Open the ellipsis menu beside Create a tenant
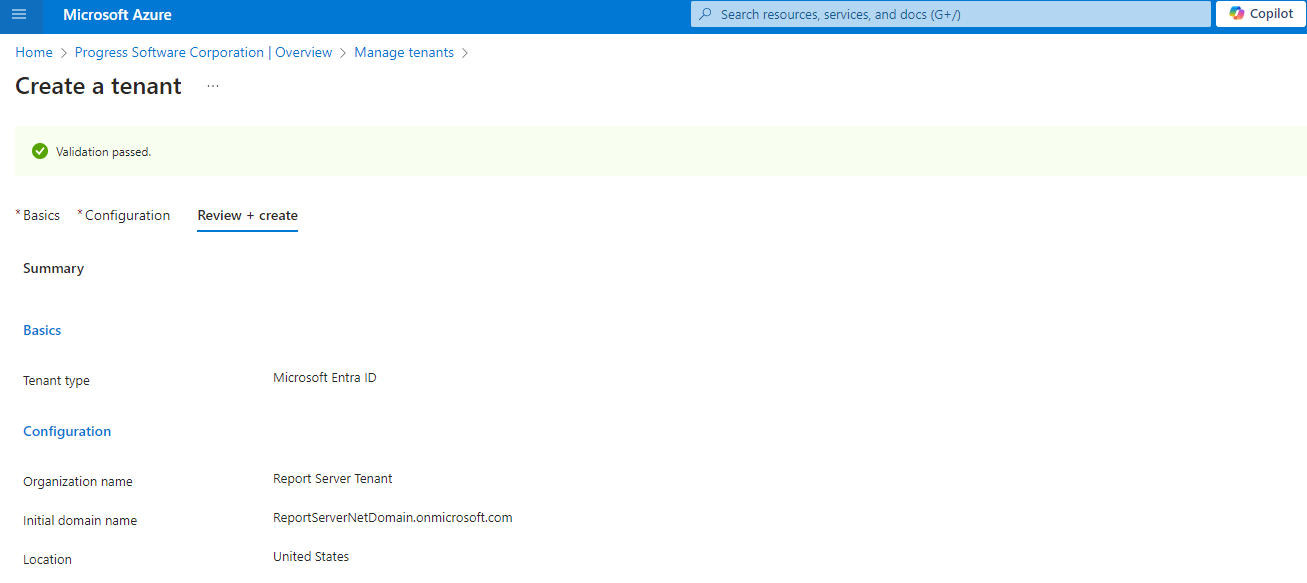Viewport: 1307px width, 583px height. [213, 86]
